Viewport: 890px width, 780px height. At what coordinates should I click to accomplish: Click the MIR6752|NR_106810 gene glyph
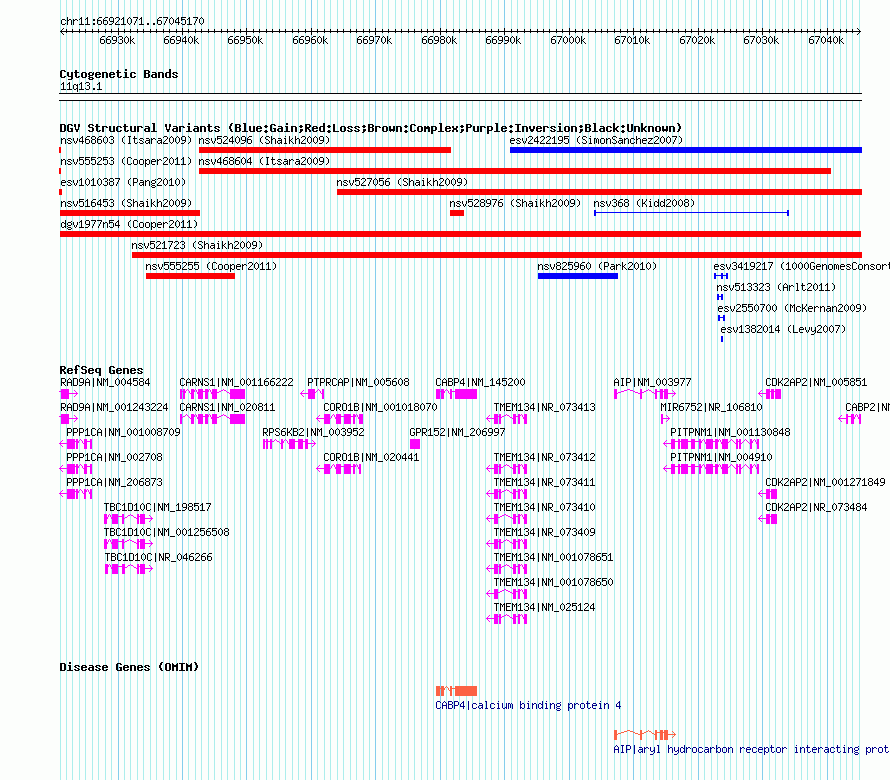pyautogui.click(x=665, y=419)
